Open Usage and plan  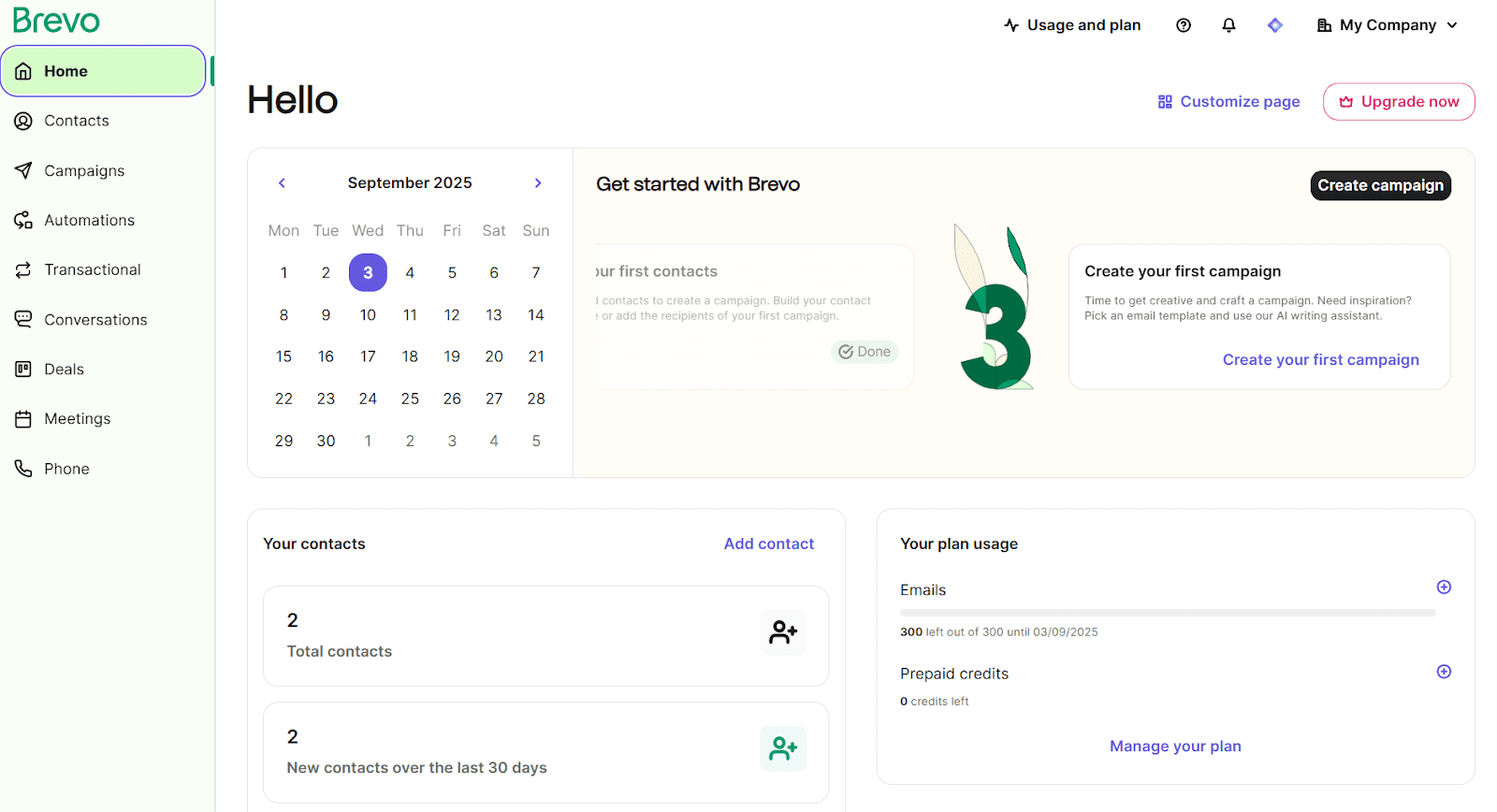tap(1072, 25)
